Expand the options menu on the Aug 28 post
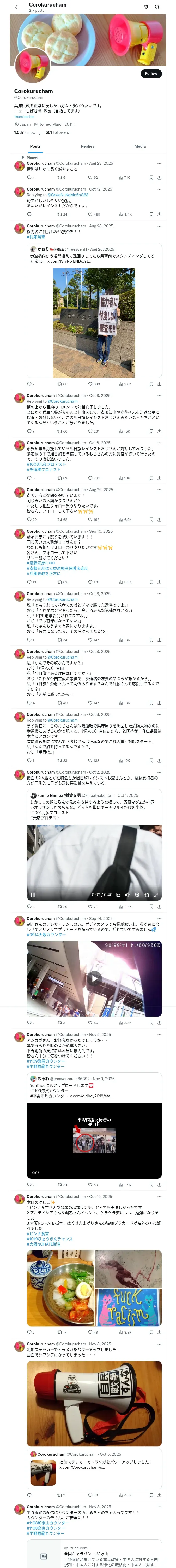 point(159,226)
